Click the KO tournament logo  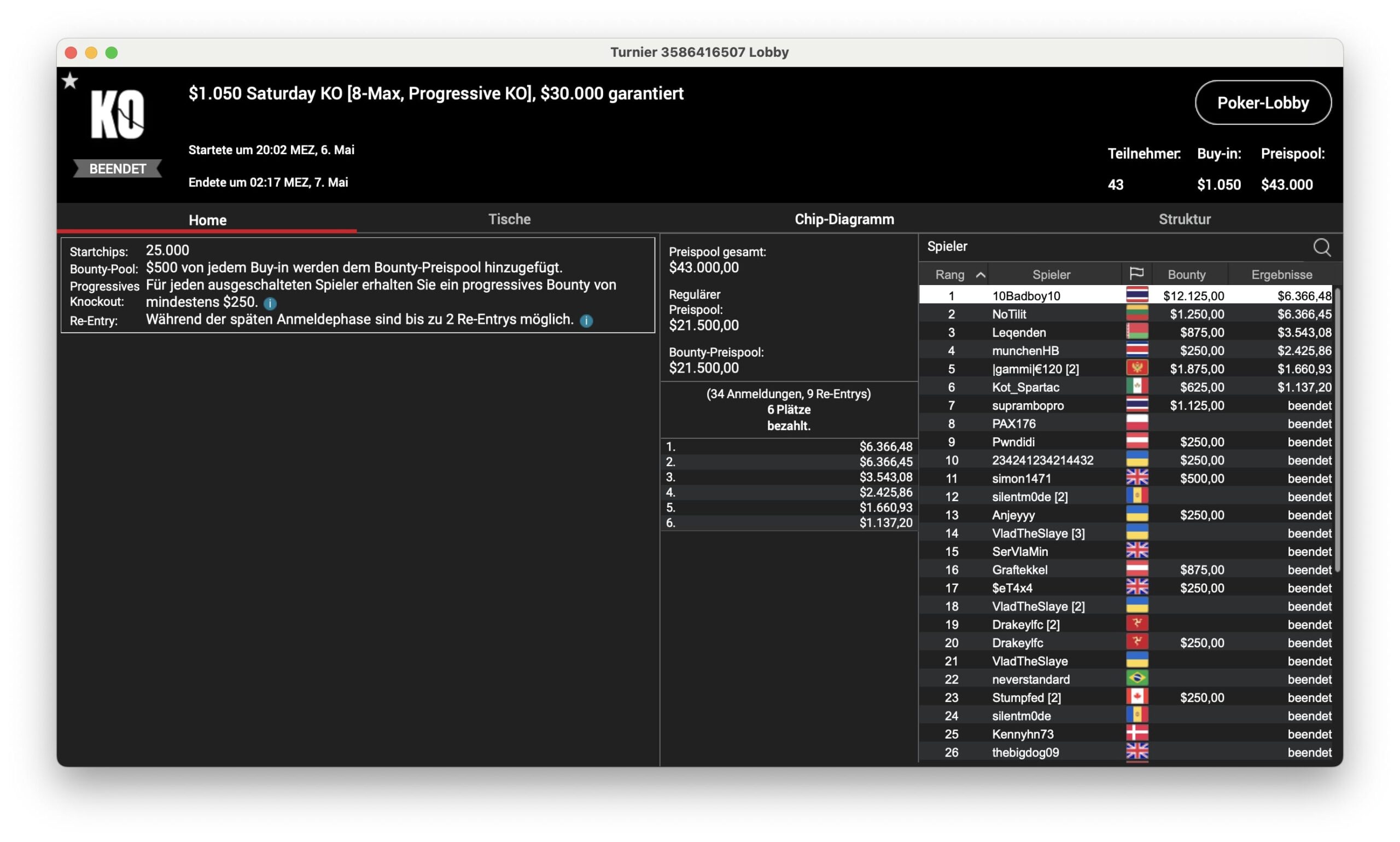118,113
